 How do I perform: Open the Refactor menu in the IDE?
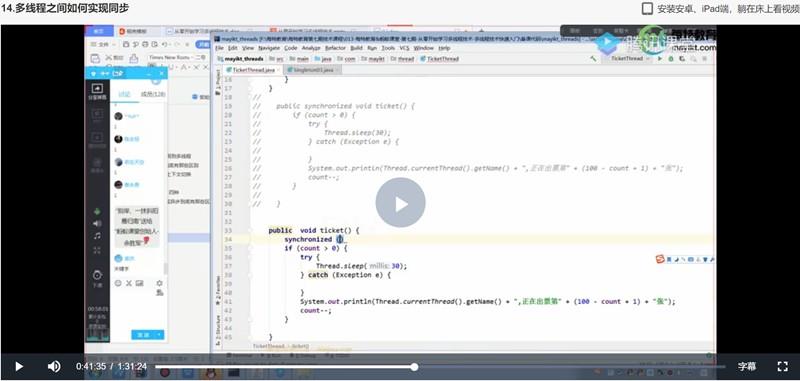[335, 47]
